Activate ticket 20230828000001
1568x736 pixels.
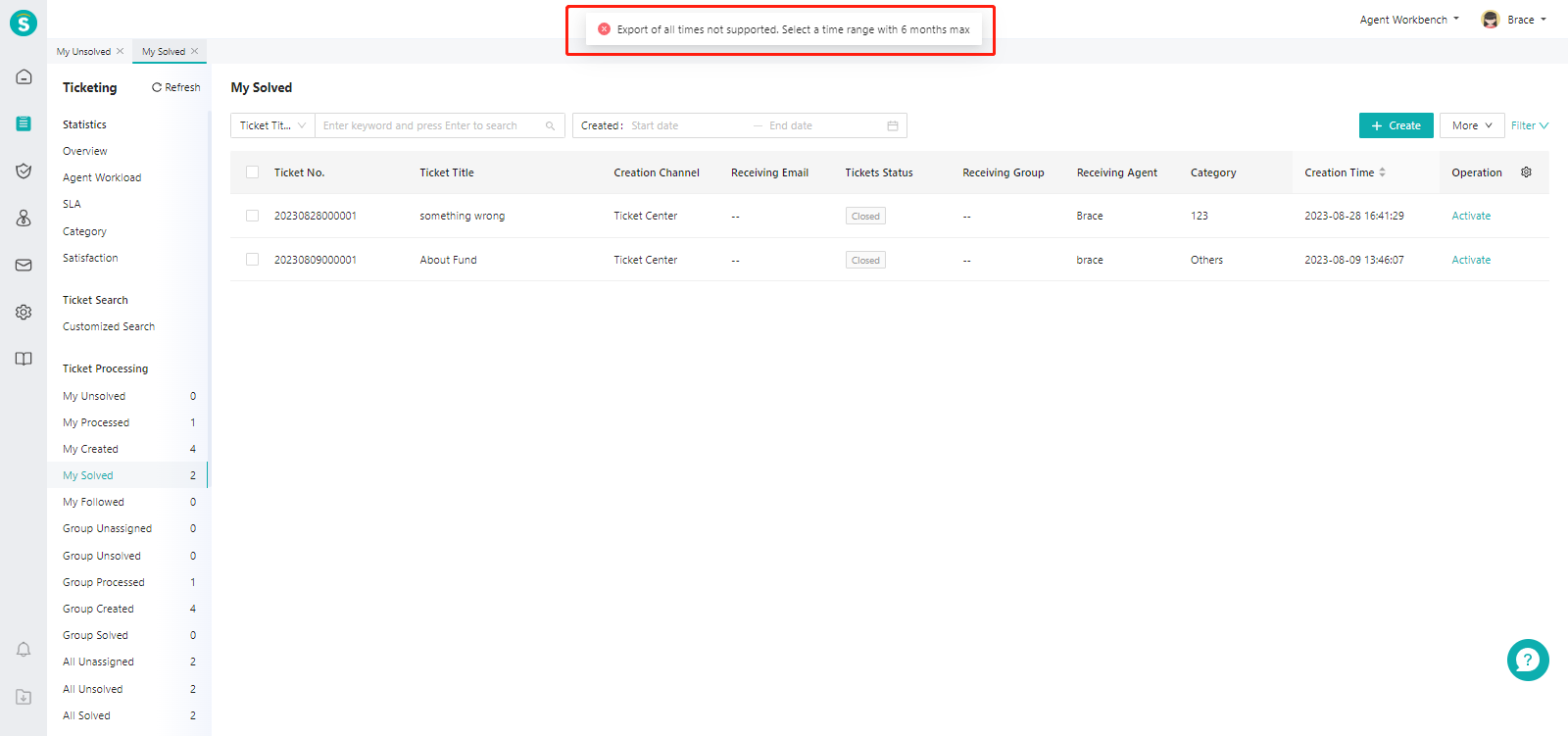(1471, 216)
